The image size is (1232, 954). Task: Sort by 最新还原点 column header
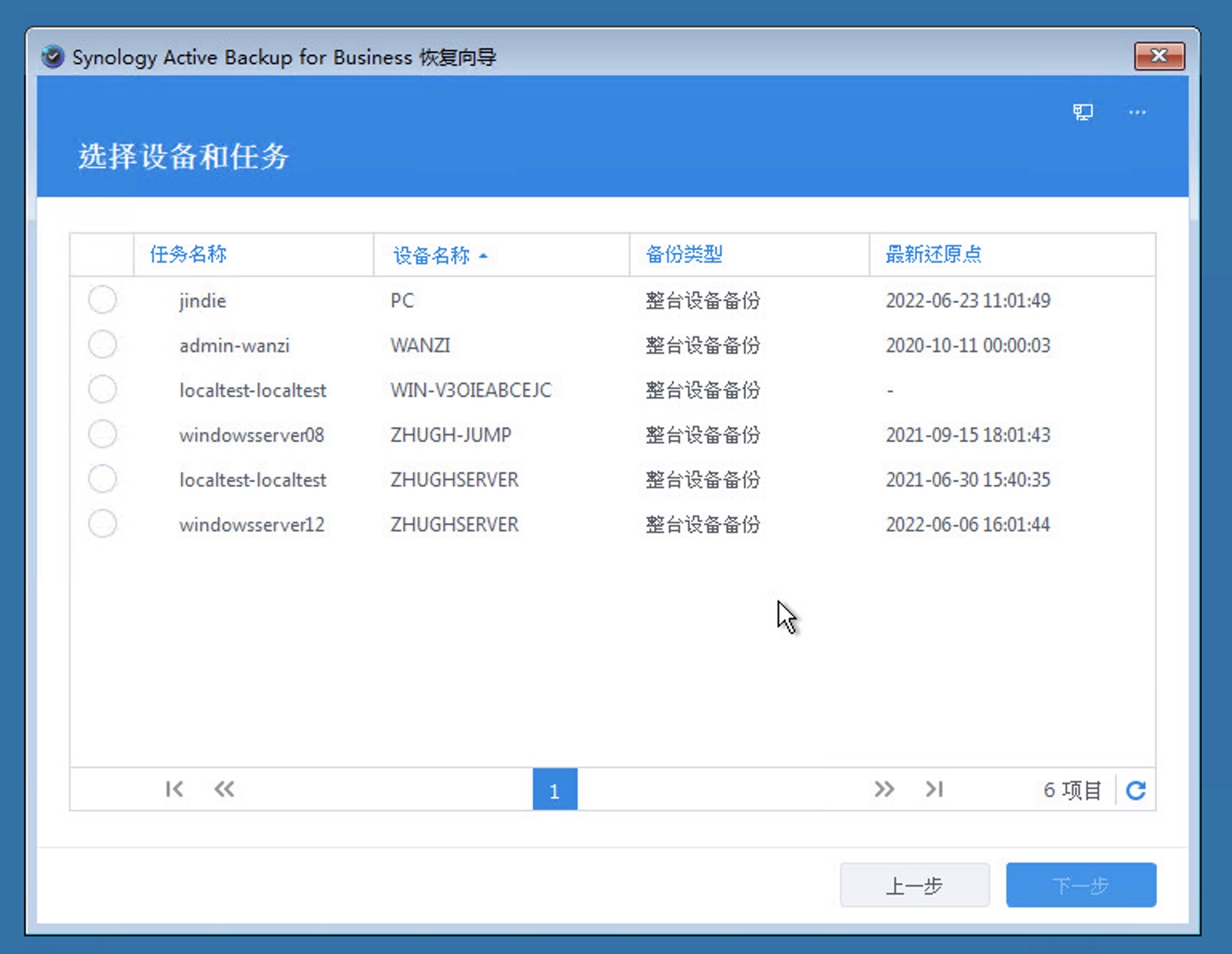pos(1012,255)
